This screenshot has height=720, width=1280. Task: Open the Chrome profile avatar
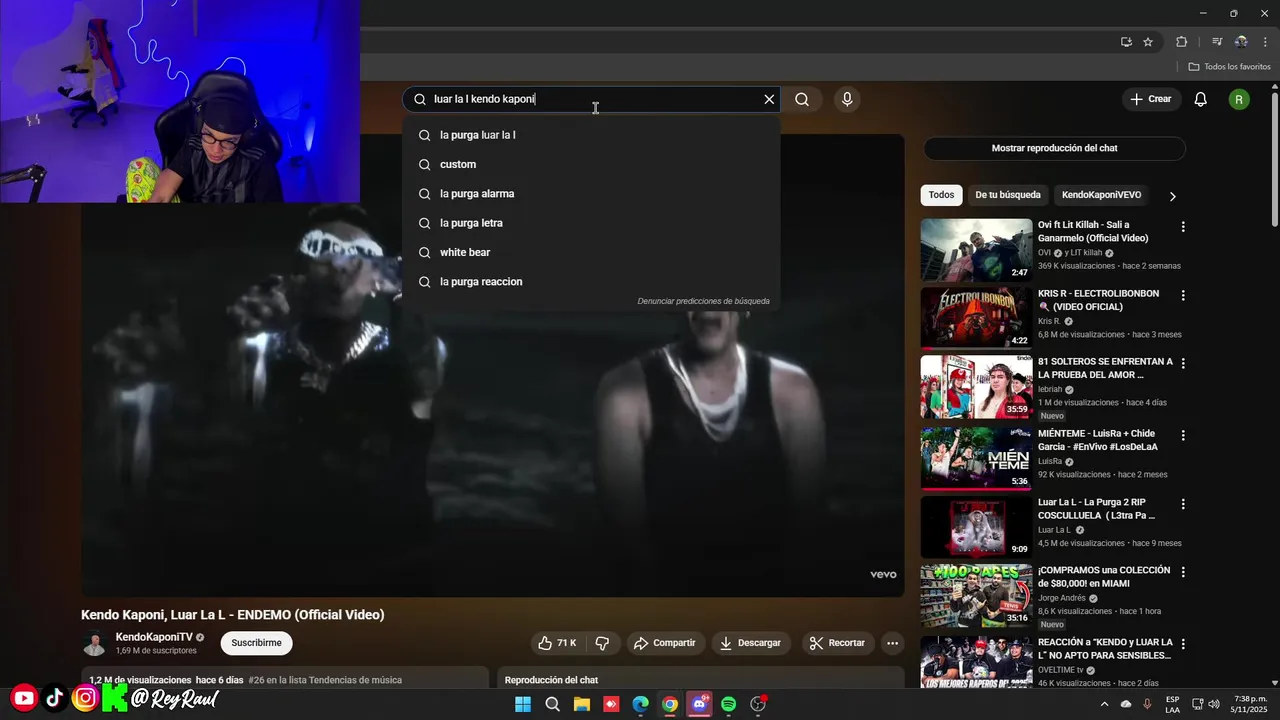tap(1241, 42)
